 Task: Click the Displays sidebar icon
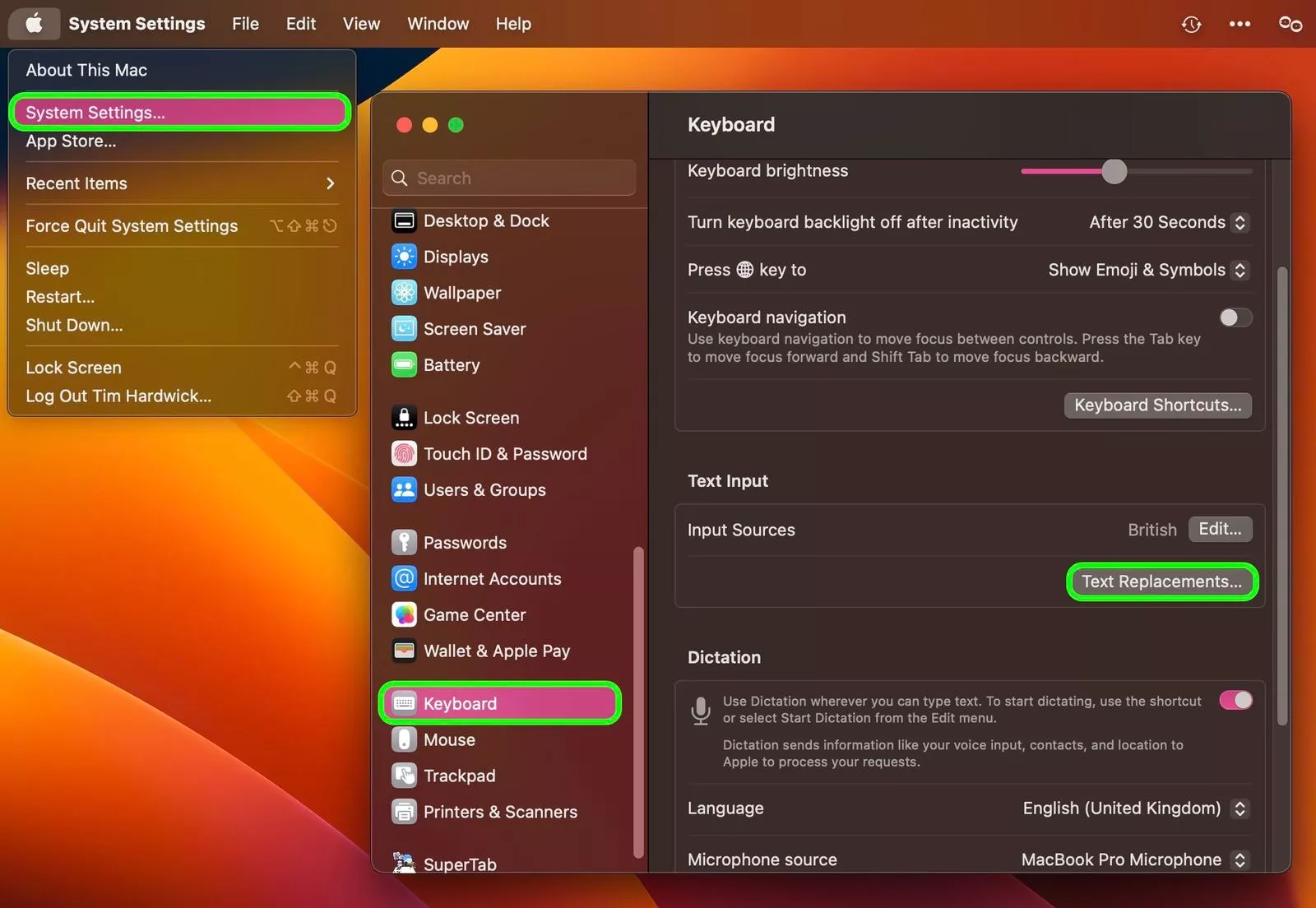tap(404, 257)
